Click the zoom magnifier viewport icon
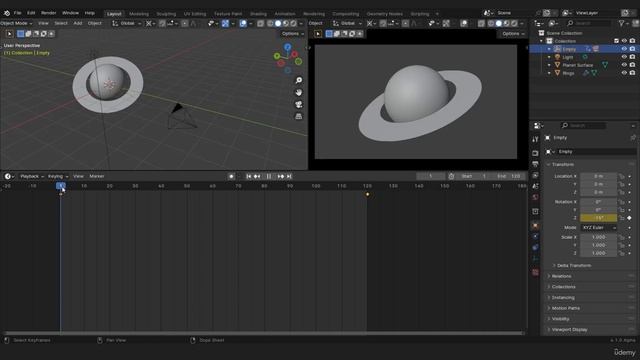 (x=299, y=80)
